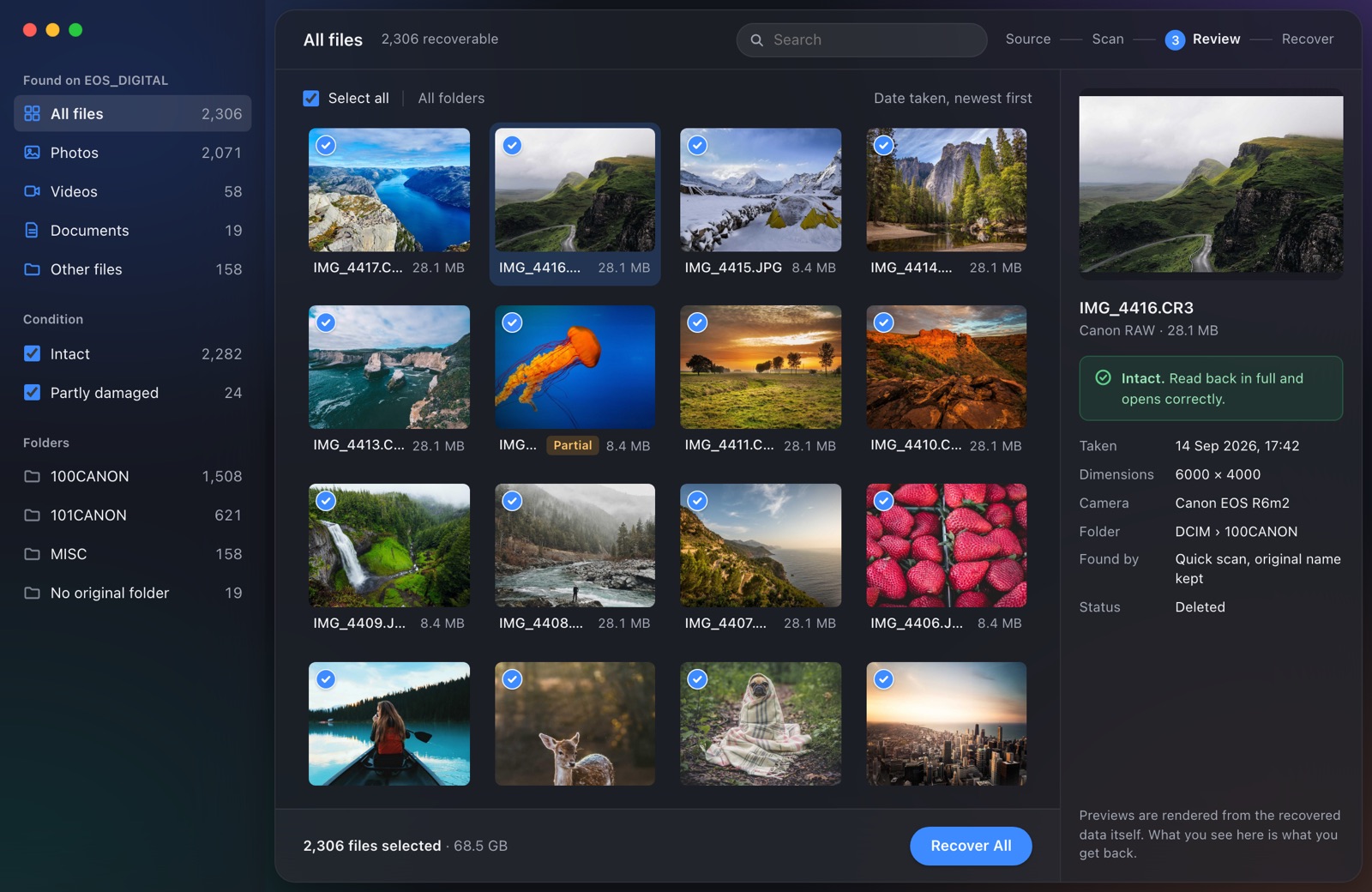This screenshot has width=1372, height=892.
Task: Open the IMG_4414 forest cliffs thumbnail
Action: pos(946,190)
